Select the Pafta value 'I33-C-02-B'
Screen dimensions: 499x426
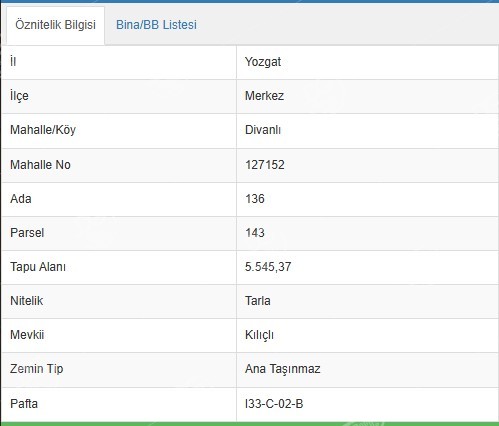coord(274,404)
